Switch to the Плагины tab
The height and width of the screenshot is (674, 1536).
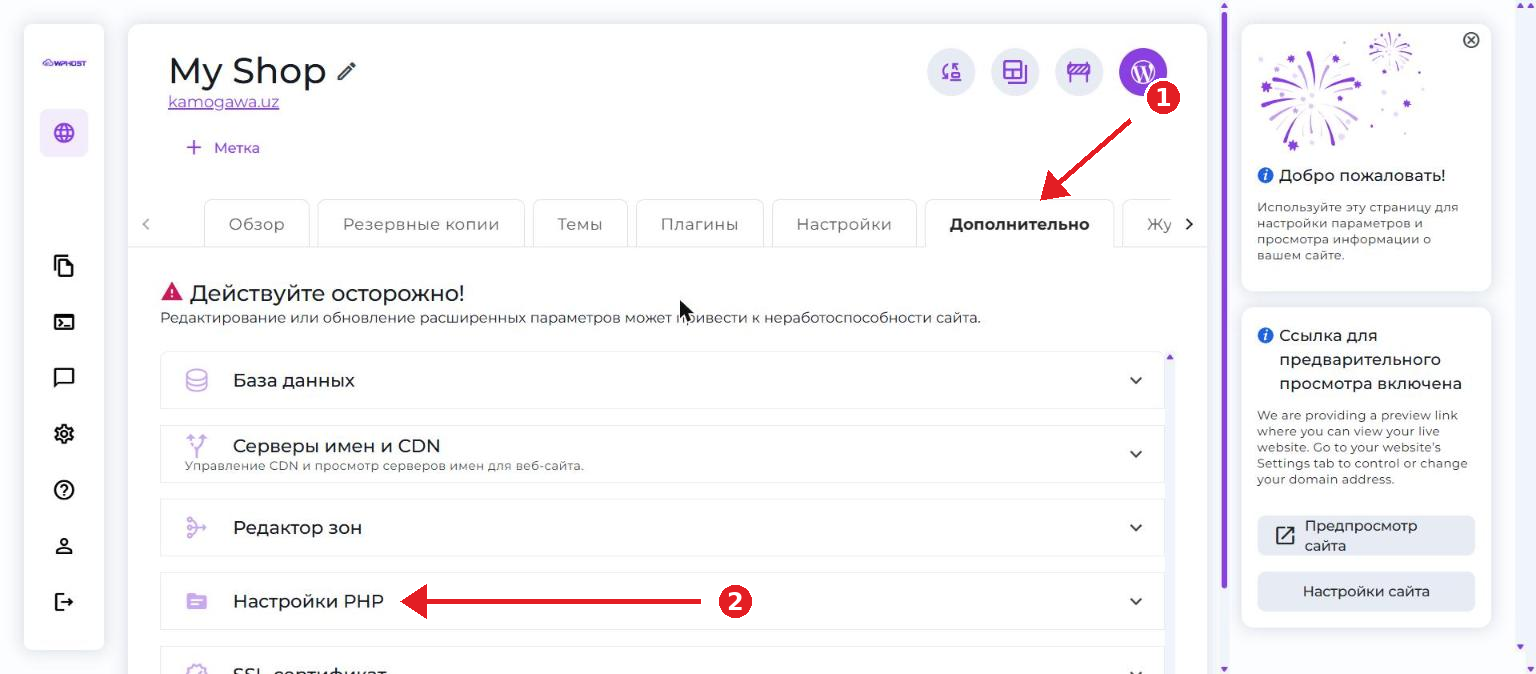[699, 224]
